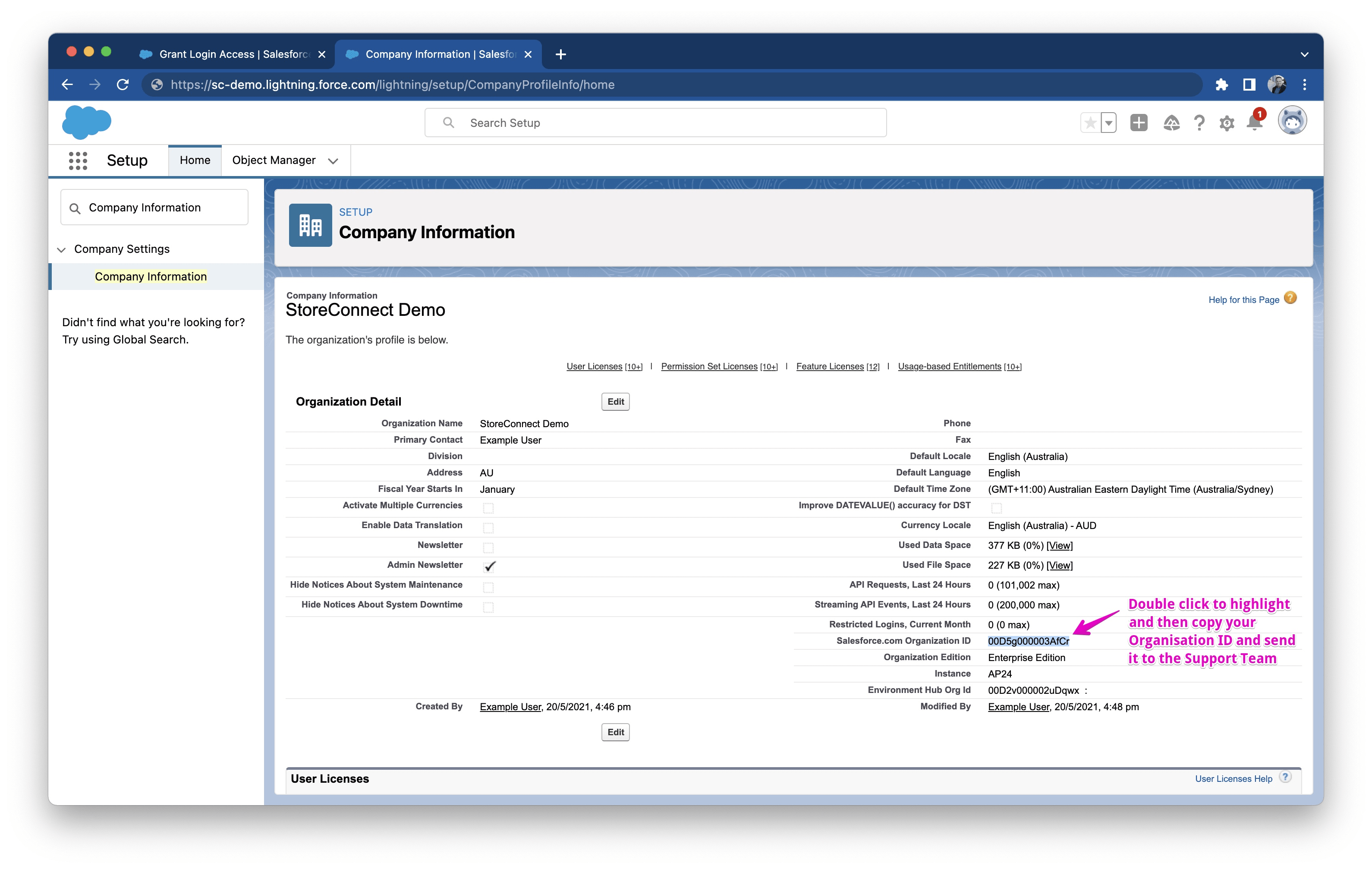1372x869 pixels.
Task: Uncheck the Admin Newsletter checkbox
Action: pos(489,567)
